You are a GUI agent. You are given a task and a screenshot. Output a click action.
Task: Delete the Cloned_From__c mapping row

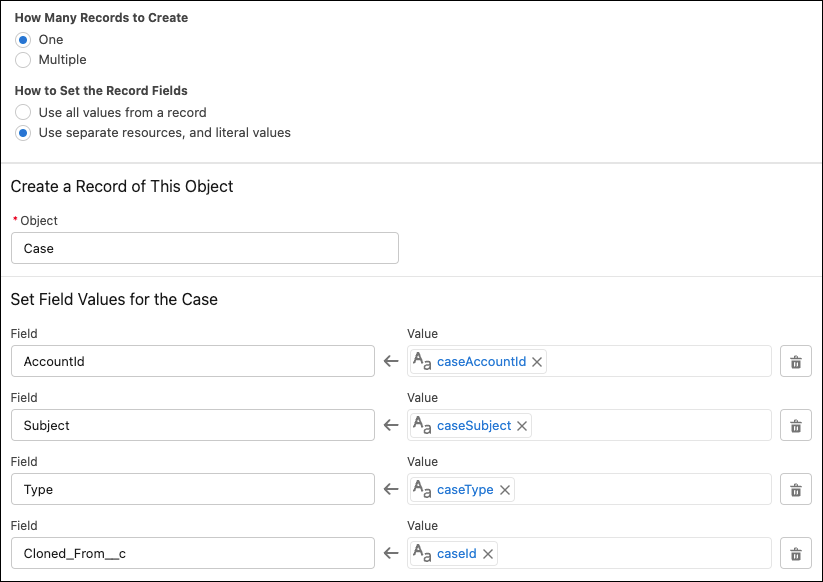795,553
